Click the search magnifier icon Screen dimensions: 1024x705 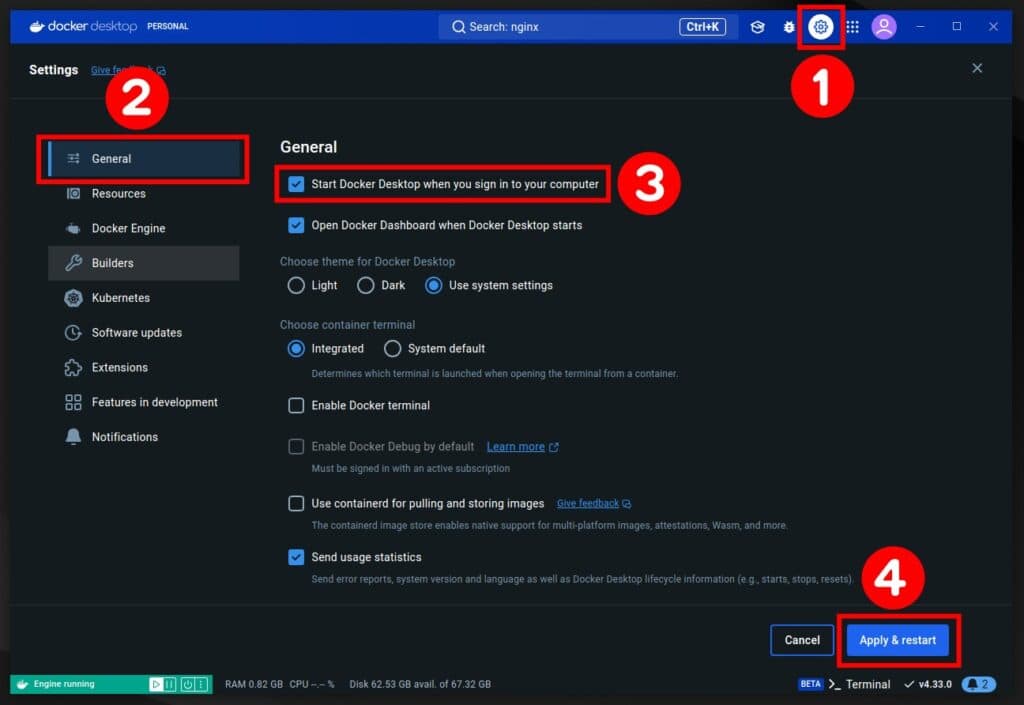tap(458, 27)
